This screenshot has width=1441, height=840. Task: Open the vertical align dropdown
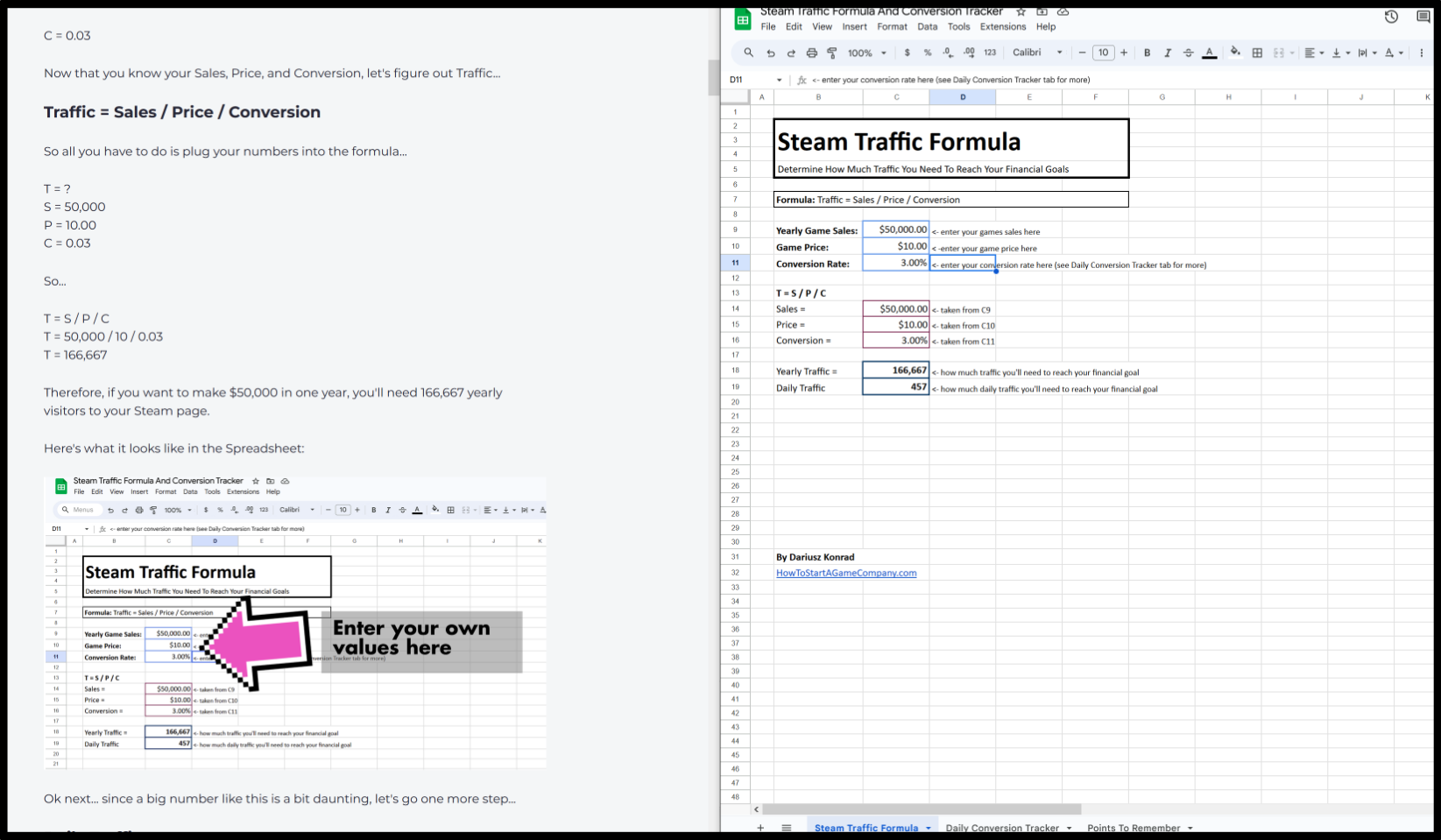(x=1340, y=53)
